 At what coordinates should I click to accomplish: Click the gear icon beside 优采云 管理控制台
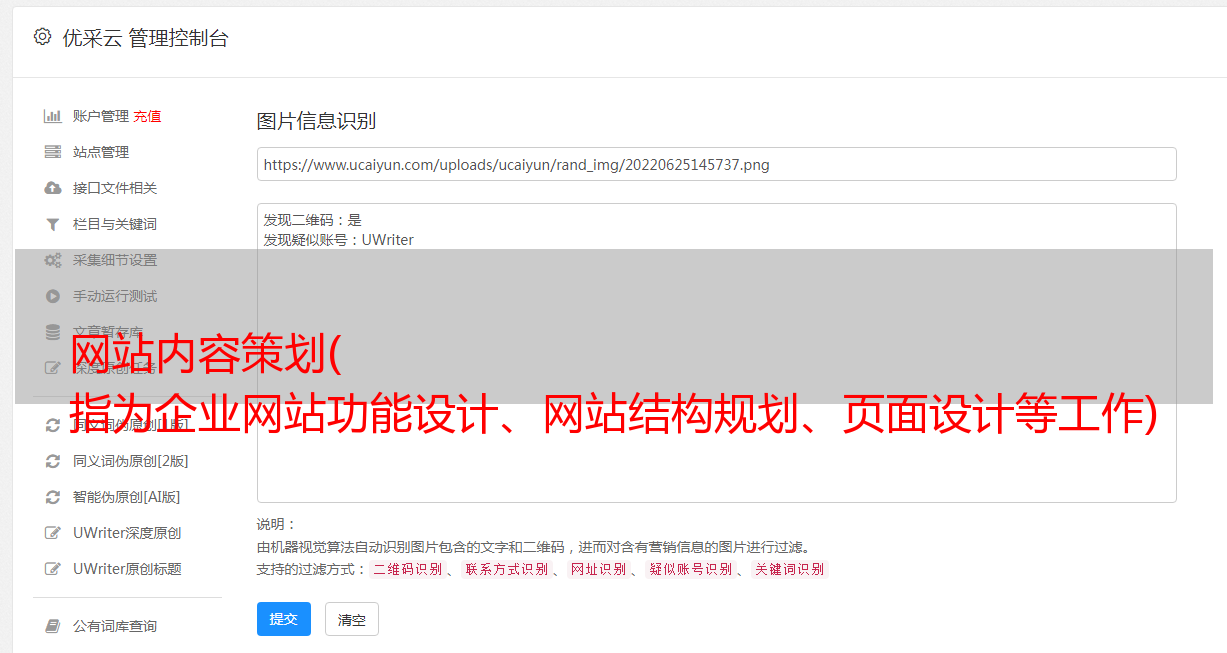pos(42,37)
